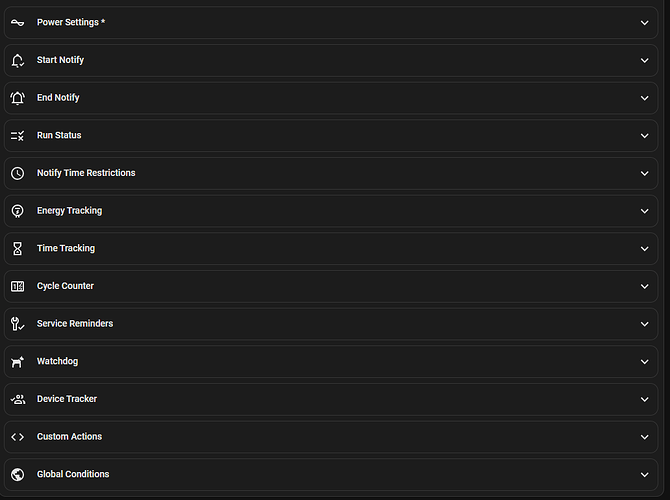Click the Device Tracker people icon

click(x=17, y=399)
